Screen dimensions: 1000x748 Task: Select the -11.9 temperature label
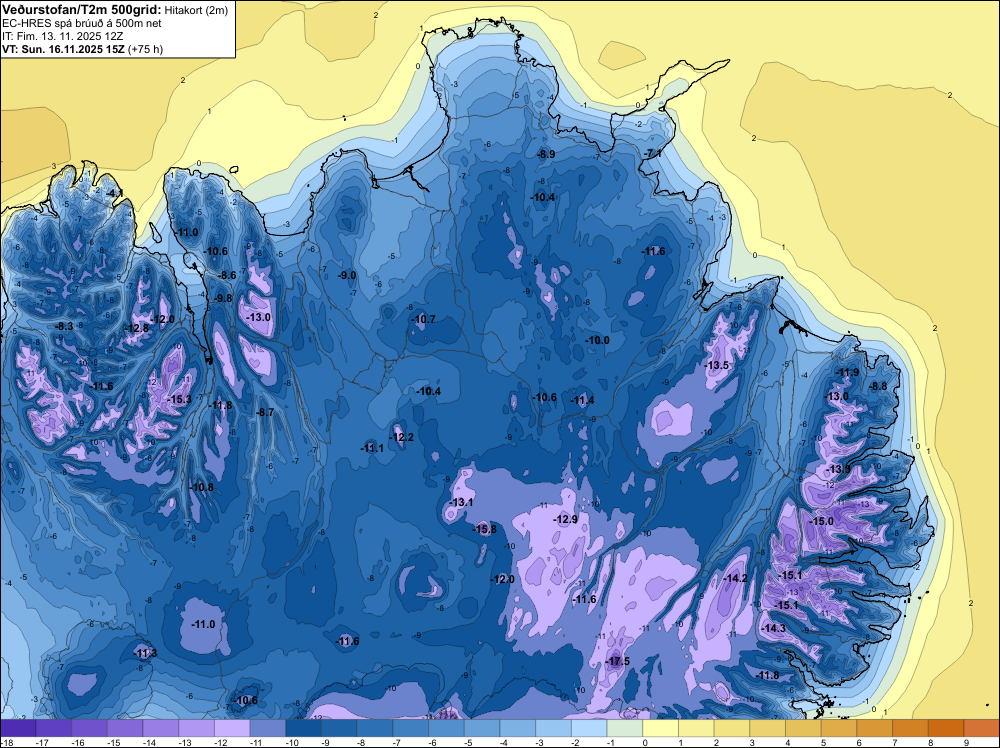coord(848,372)
